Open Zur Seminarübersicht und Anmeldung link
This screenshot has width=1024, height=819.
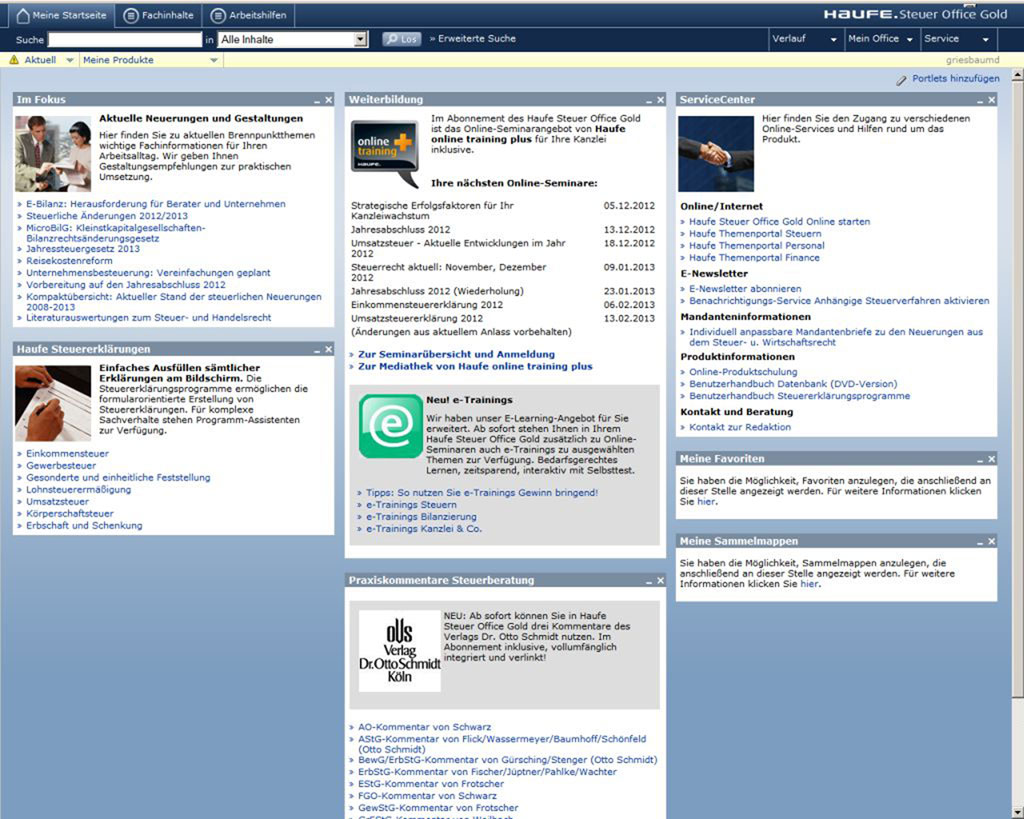[456, 354]
